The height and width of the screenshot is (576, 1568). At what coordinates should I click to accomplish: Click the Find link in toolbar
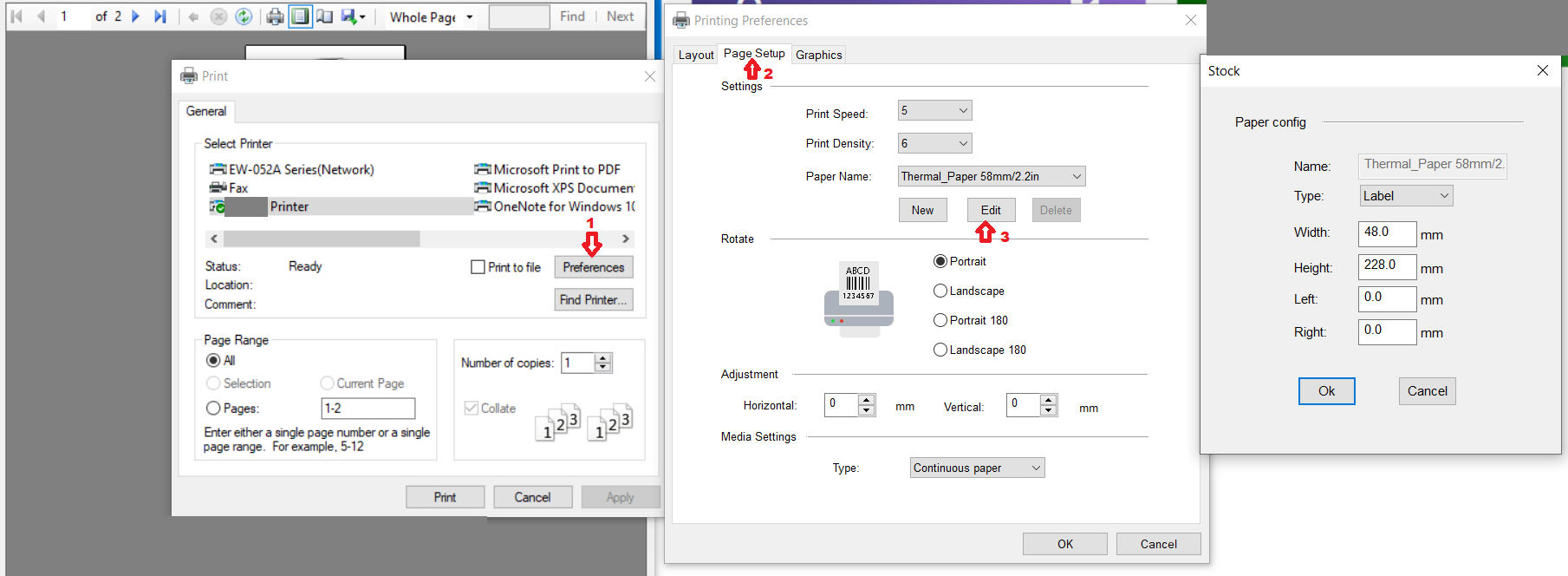(x=572, y=16)
